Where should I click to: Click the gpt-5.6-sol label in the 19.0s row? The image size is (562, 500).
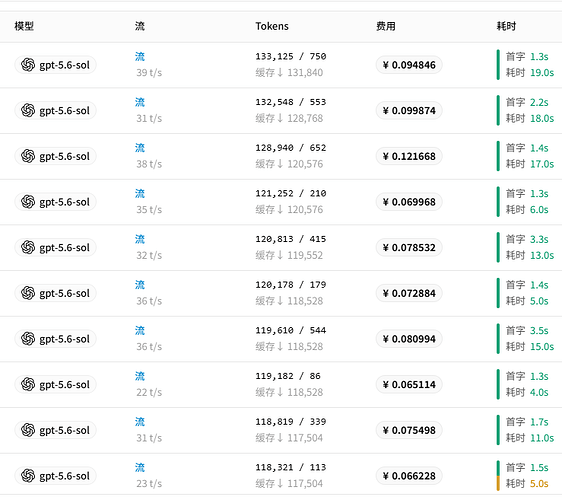coord(65,65)
